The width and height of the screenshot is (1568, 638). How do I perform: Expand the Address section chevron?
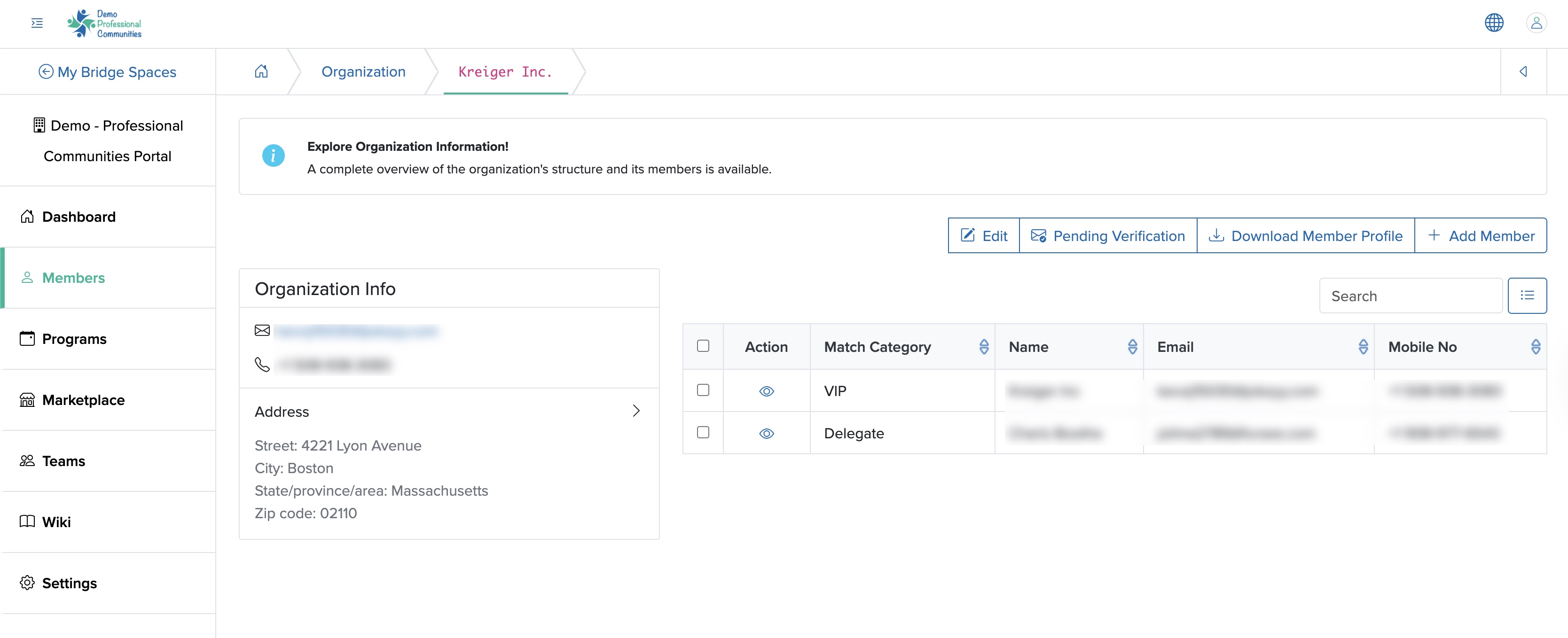pyautogui.click(x=636, y=411)
